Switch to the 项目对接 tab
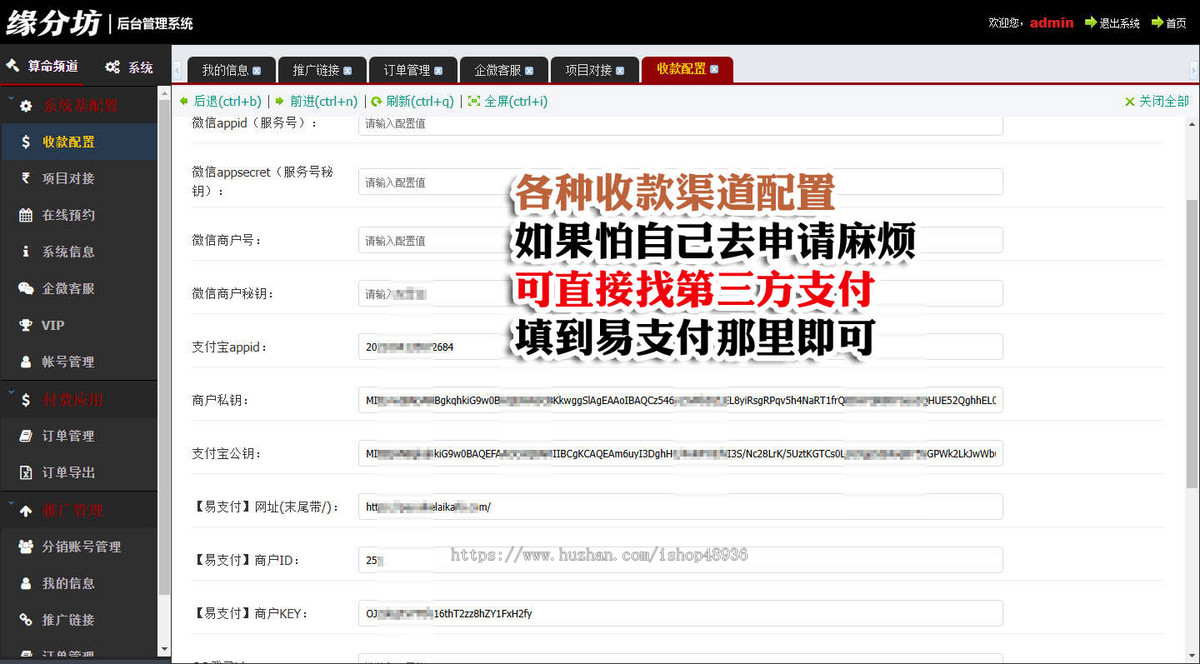This screenshot has width=1200, height=664. click(x=594, y=70)
